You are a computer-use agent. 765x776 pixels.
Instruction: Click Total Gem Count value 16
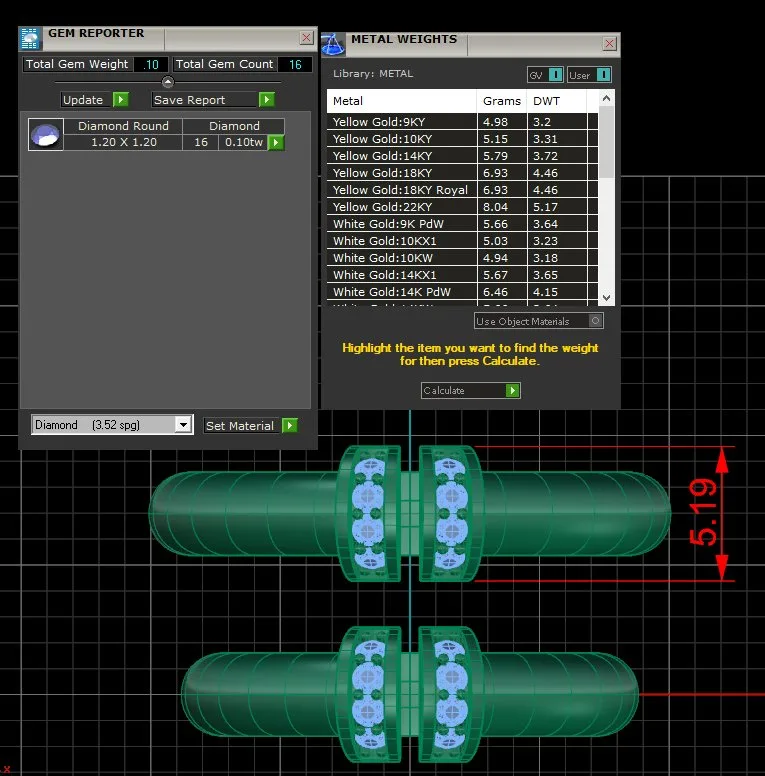[295, 64]
